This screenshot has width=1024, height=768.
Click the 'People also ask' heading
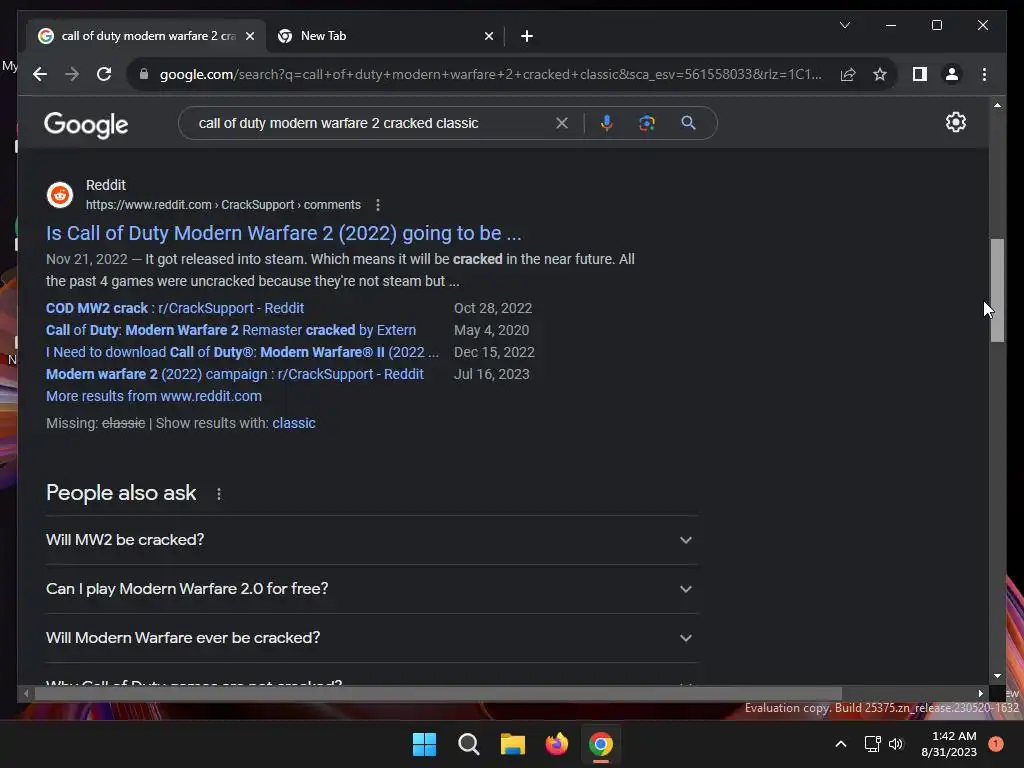[121, 493]
